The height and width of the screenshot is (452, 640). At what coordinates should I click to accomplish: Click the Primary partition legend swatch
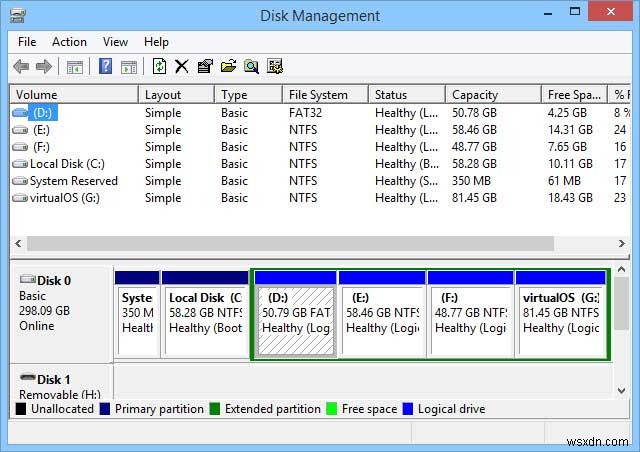tap(105, 409)
